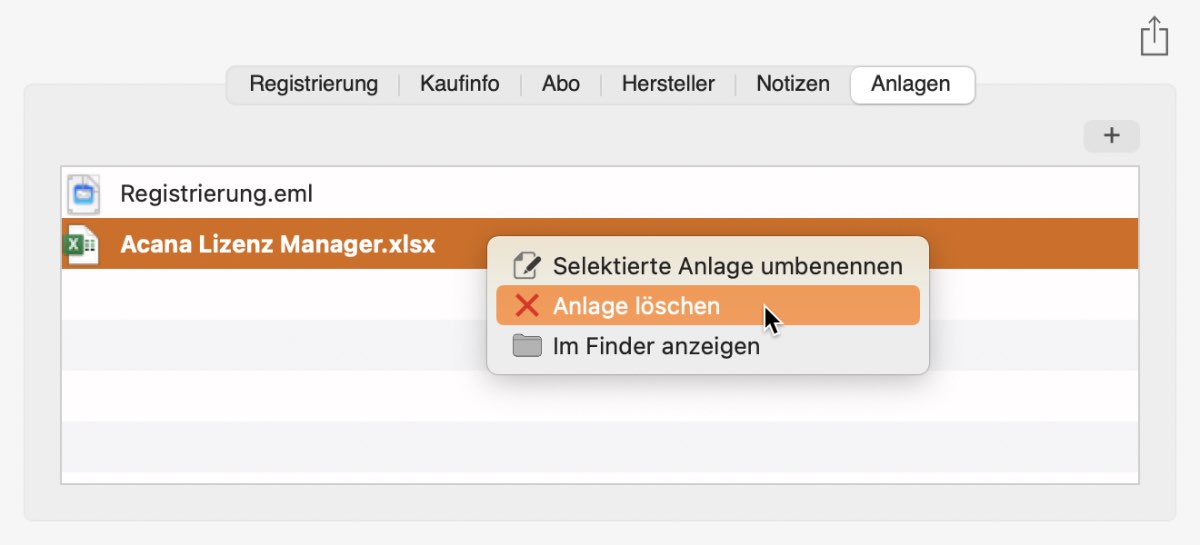
Task: Click the folder icon beside Im Finder anzeigen
Action: (x=526, y=346)
